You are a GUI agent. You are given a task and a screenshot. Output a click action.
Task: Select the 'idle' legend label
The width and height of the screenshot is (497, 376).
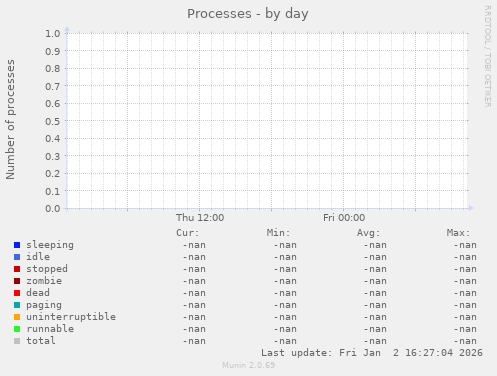click(38, 257)
